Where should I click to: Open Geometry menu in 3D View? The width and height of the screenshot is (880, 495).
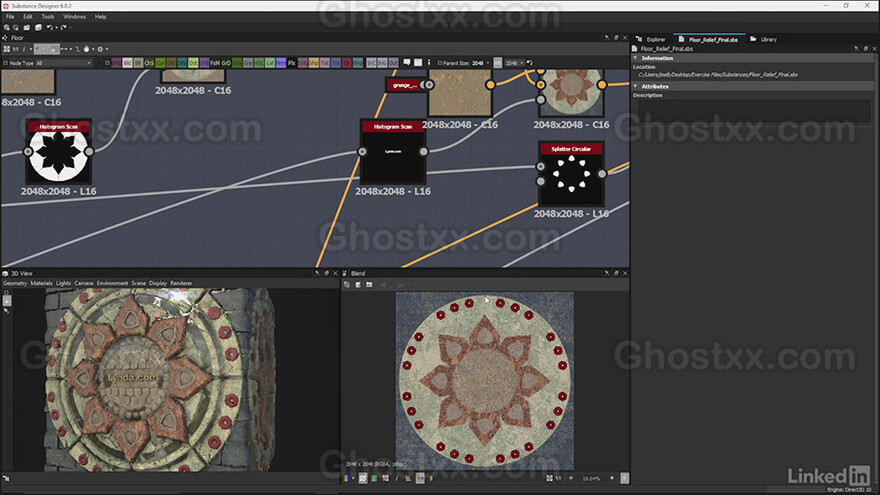(x=15, y=283)
